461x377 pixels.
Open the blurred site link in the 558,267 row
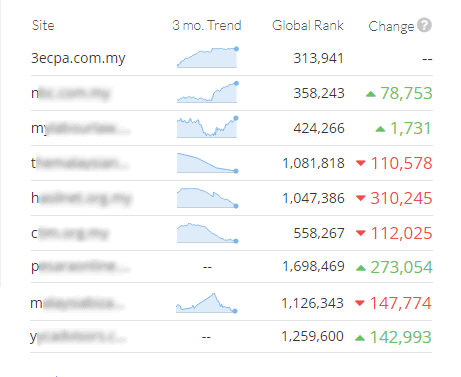(70, 234)
